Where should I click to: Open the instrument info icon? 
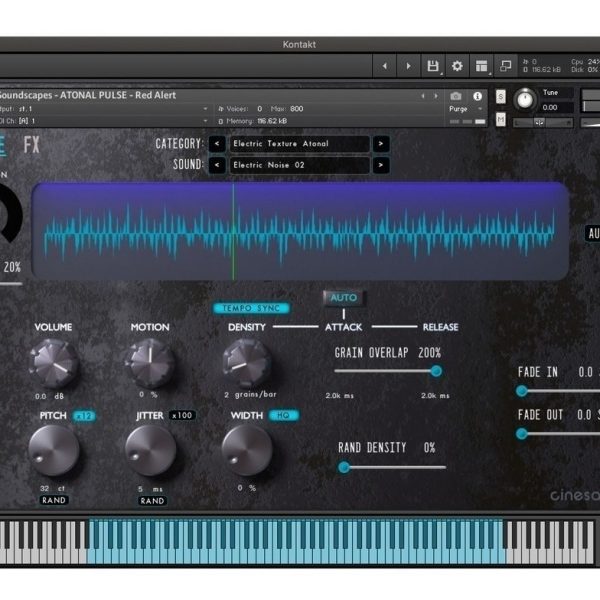point(477,96)
